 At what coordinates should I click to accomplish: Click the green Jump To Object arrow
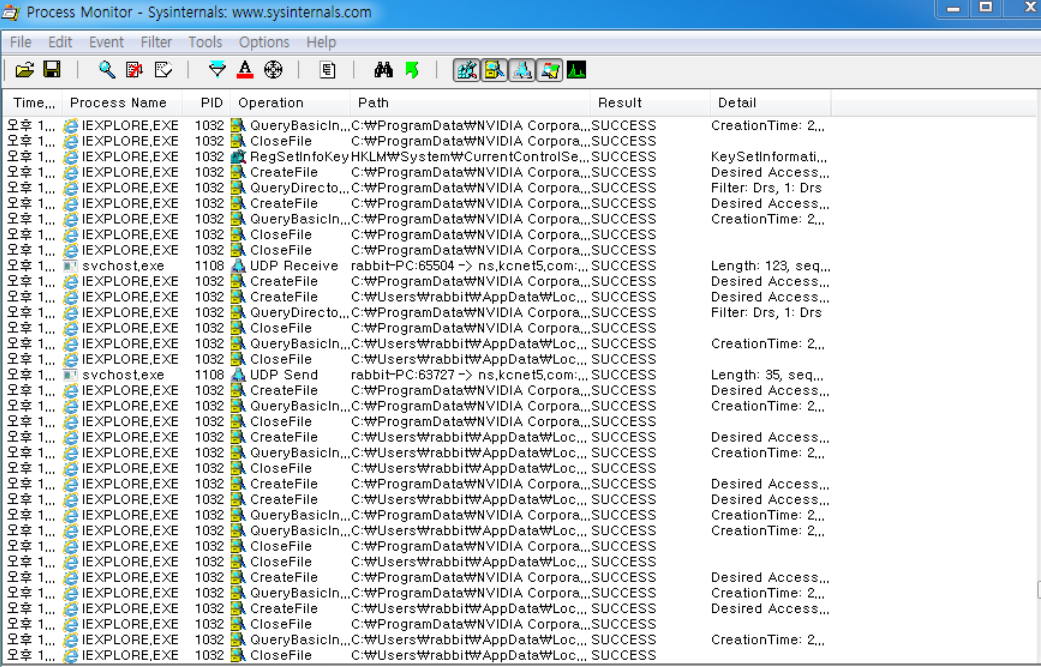coord(412,70)
